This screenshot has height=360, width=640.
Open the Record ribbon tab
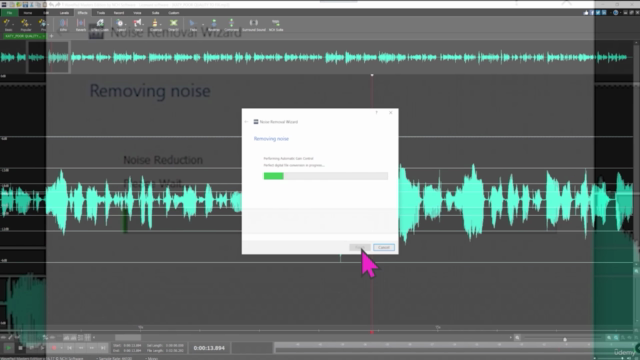(119, 13)
